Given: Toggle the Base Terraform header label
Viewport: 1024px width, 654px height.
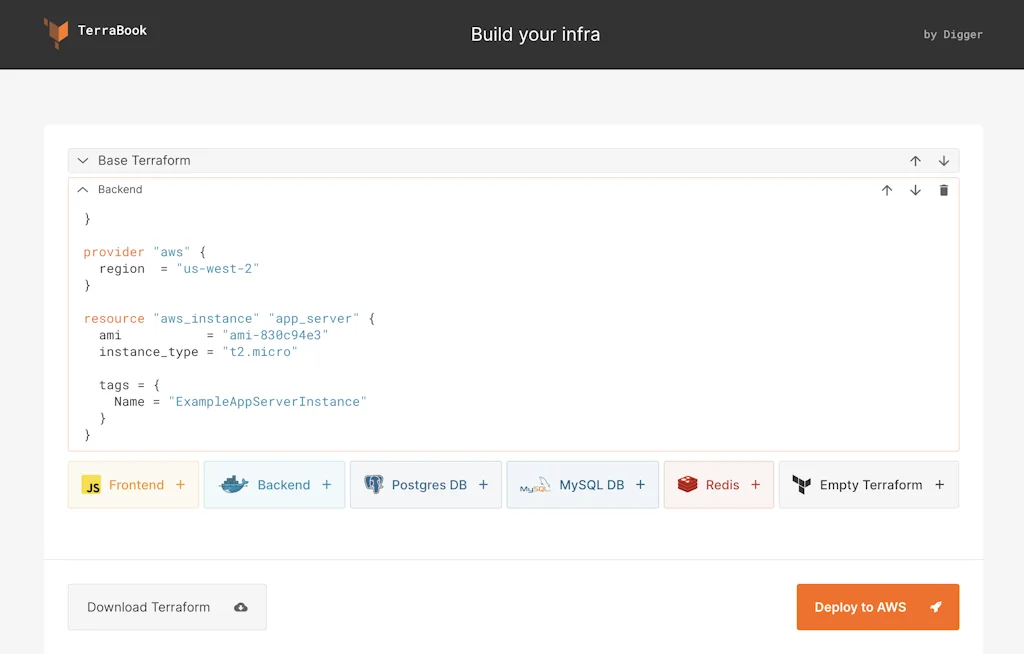Looking at the screenshot, I should [144, 161].
